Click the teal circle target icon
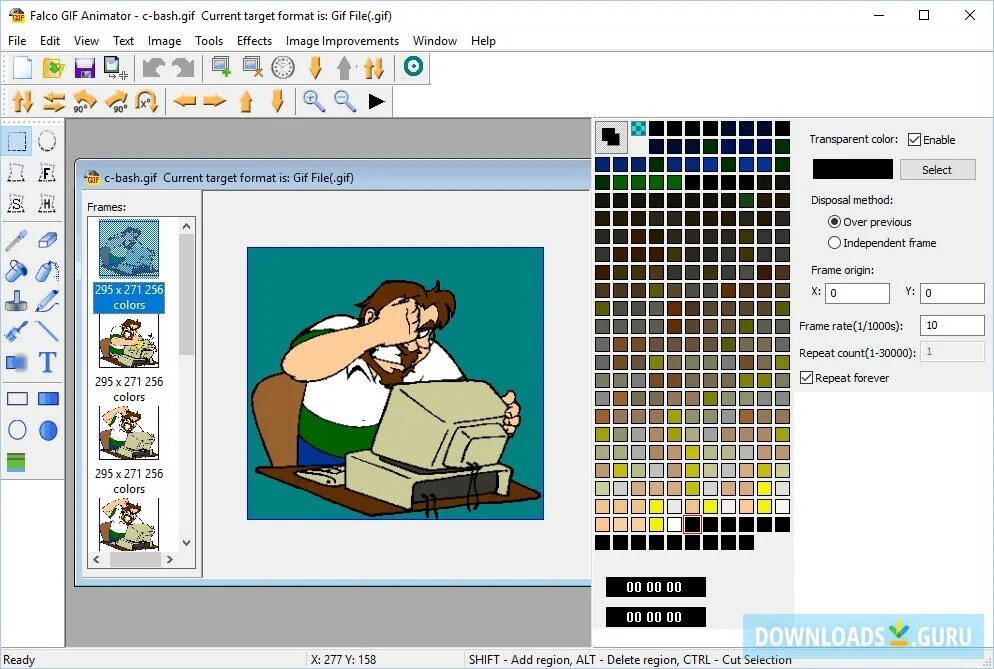The width and height of the screenshot is (994, 669). 413,66
